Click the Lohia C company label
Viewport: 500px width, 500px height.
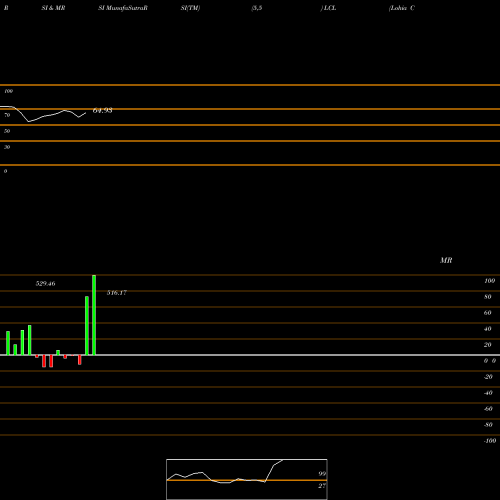[x=402, y=8]
